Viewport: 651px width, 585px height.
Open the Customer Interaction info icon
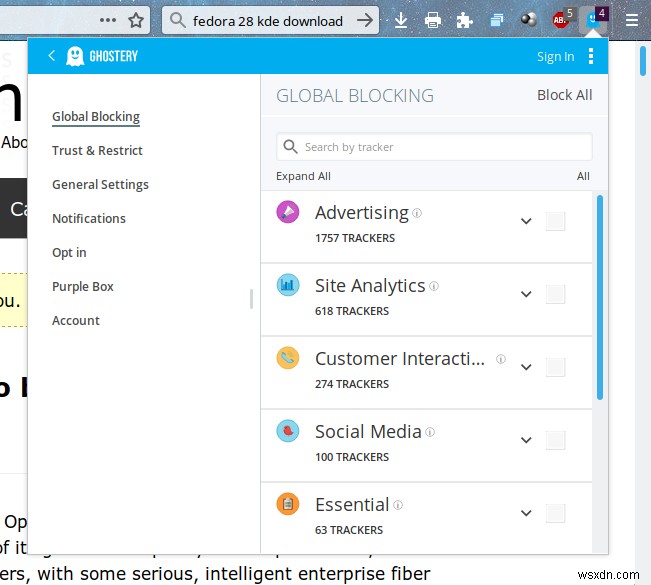point(501,359)
